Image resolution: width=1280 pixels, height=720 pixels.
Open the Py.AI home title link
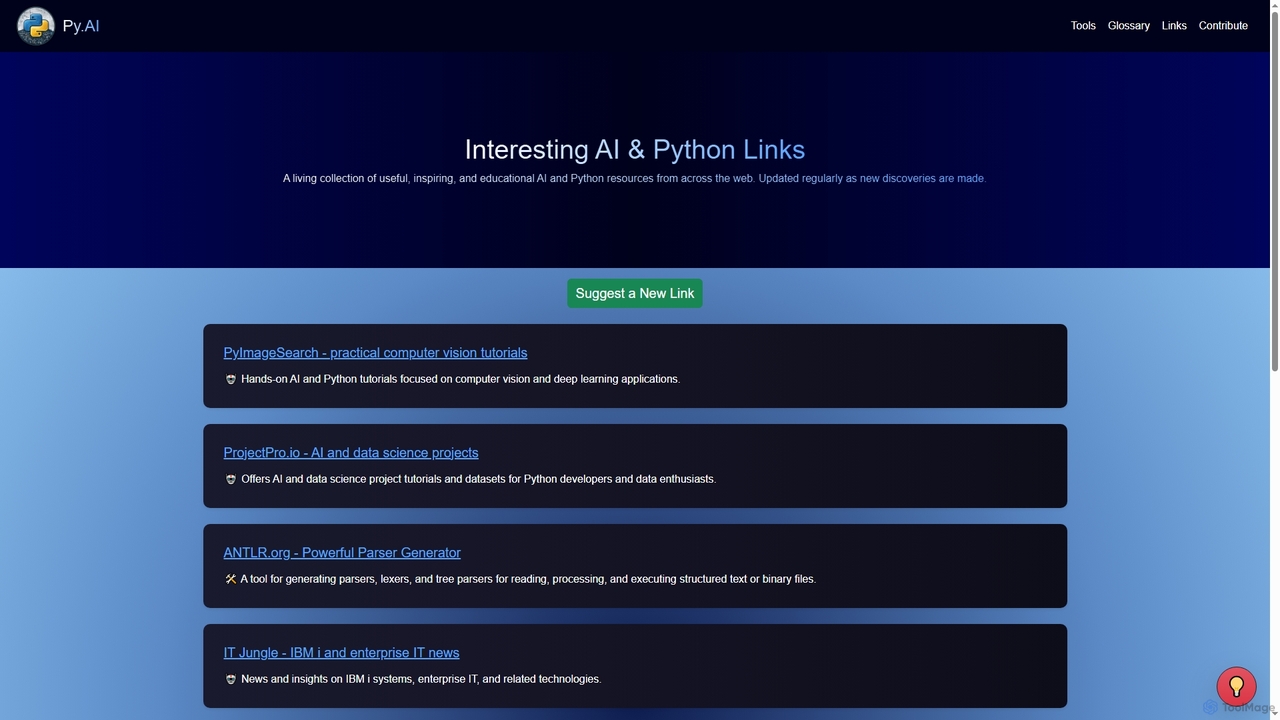coord(81,26)
